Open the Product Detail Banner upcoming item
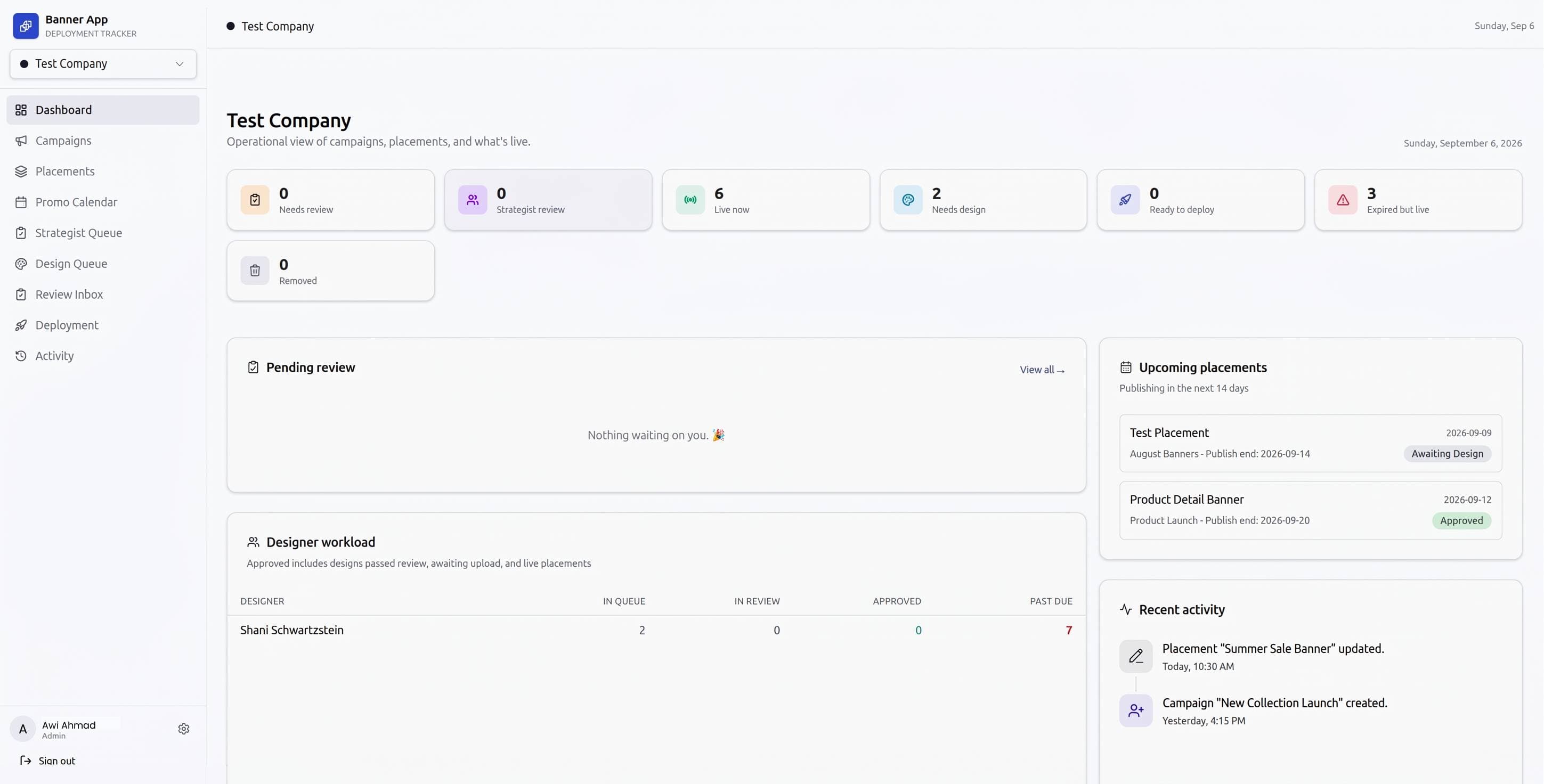The image size is (1544, 784). click(1310, 511)
